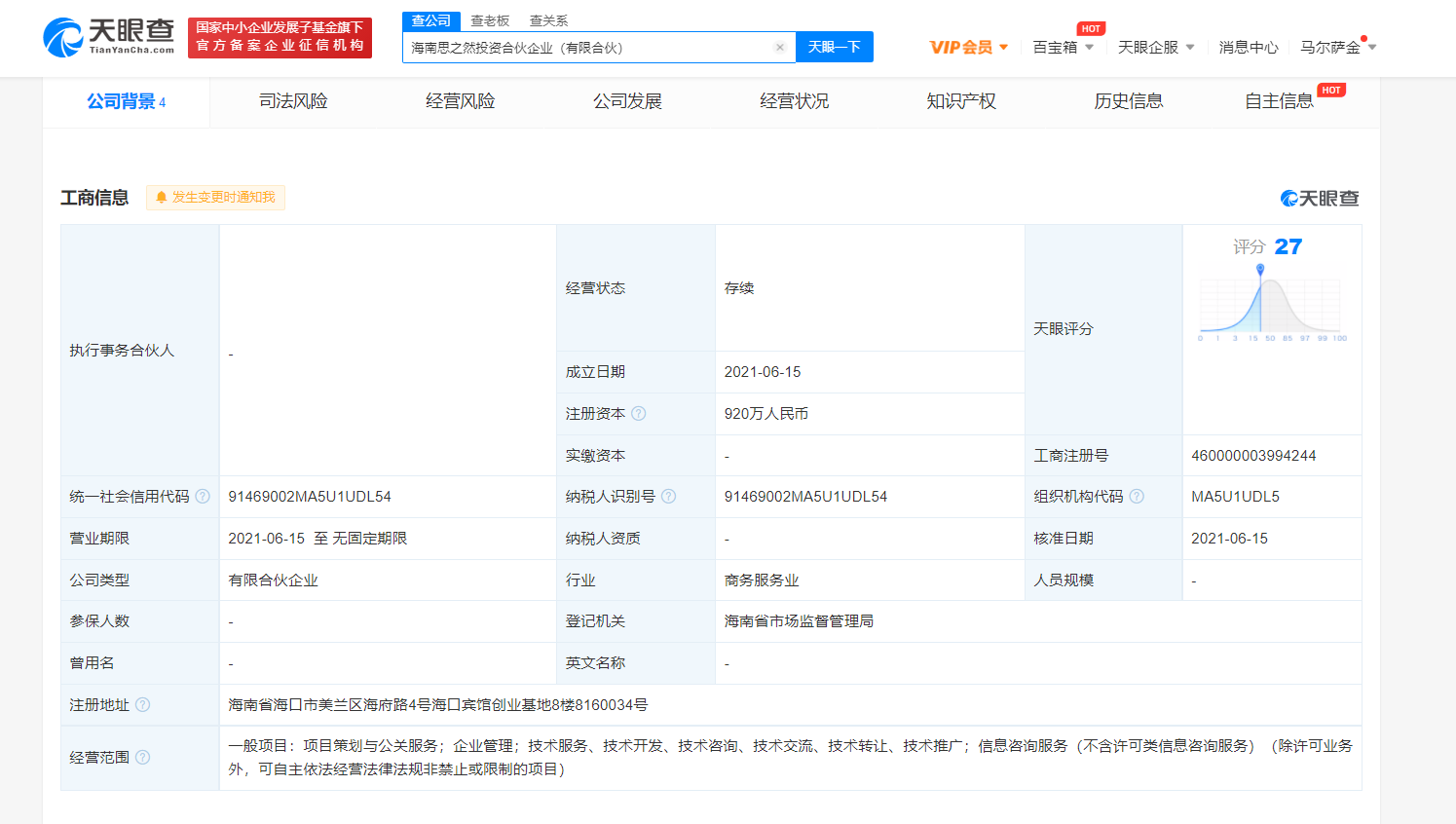Click 发生变更时通知我 notification button
Screen dimensions: 1456x824
[x=215, y=198]
